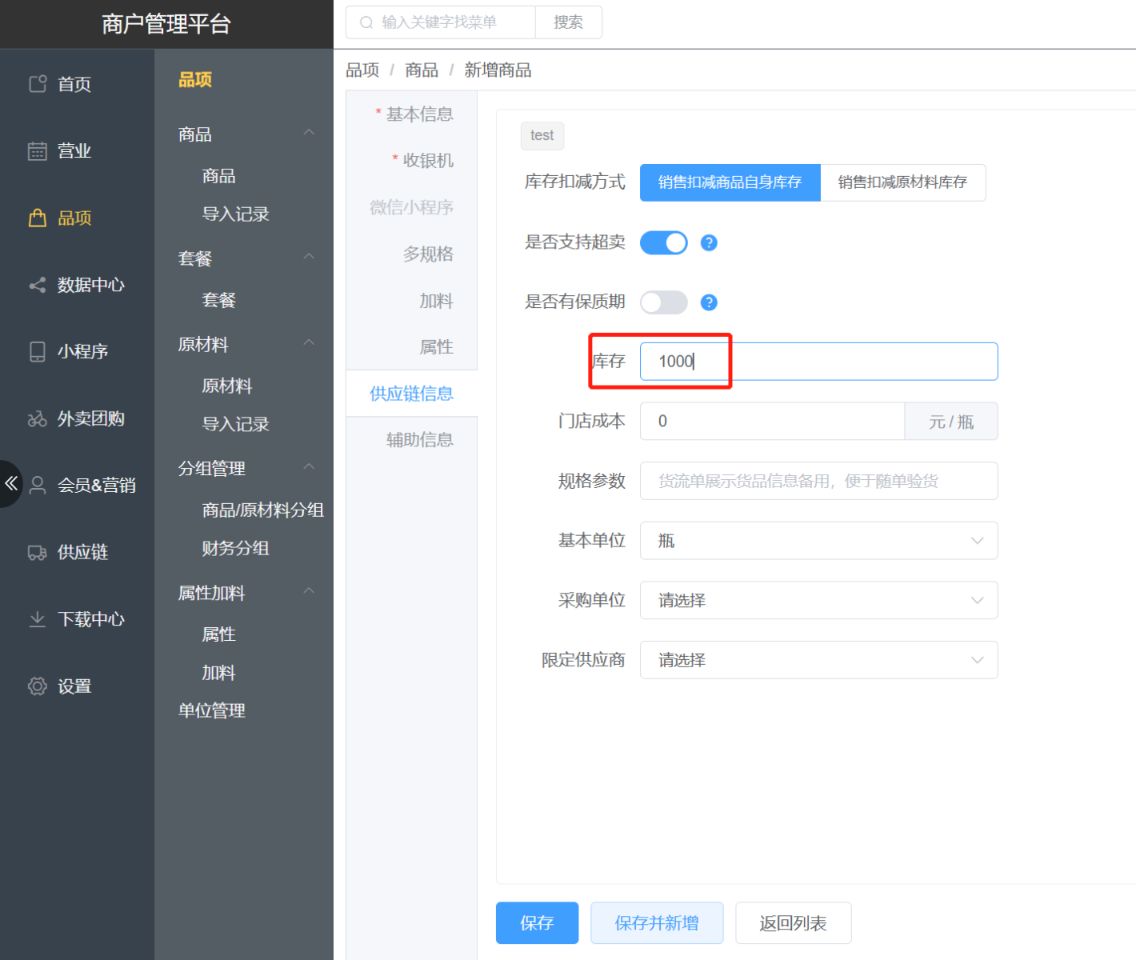Click 返回列表 button
Screen dimensions: 1136x960
(x=793, y=923)
